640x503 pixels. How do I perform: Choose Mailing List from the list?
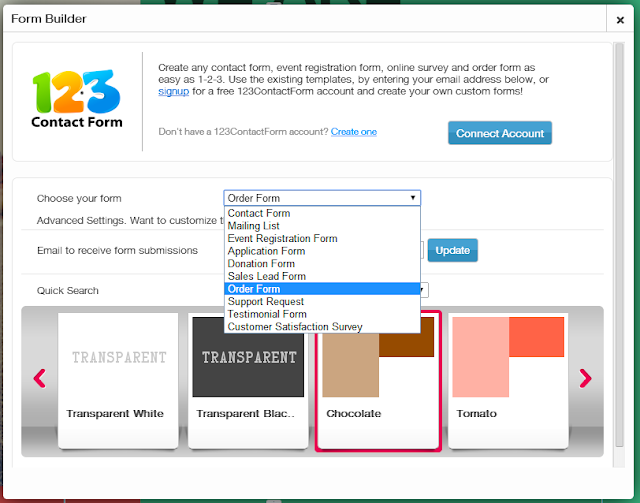click(x=322, y=226)
